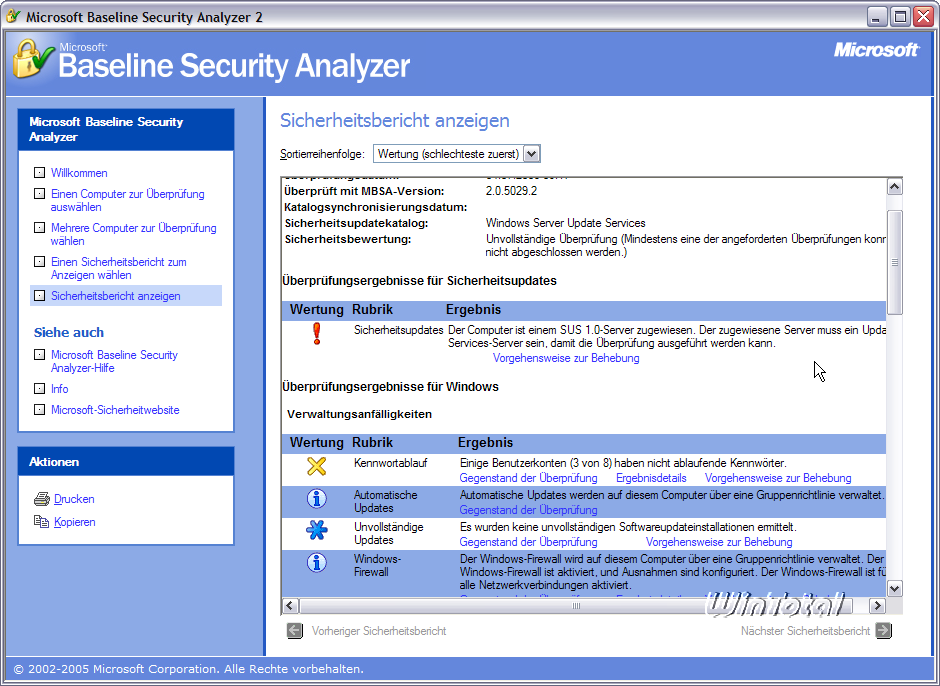Viewport: 940px width, 686px height.
Task: Open the Sortierreihenfolge dropdown arrow
Action: click(532, 154)
